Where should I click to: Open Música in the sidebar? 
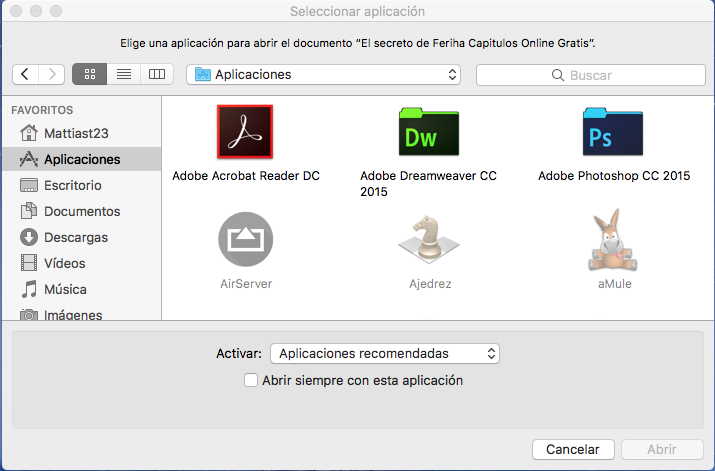[x=81, y=289]
